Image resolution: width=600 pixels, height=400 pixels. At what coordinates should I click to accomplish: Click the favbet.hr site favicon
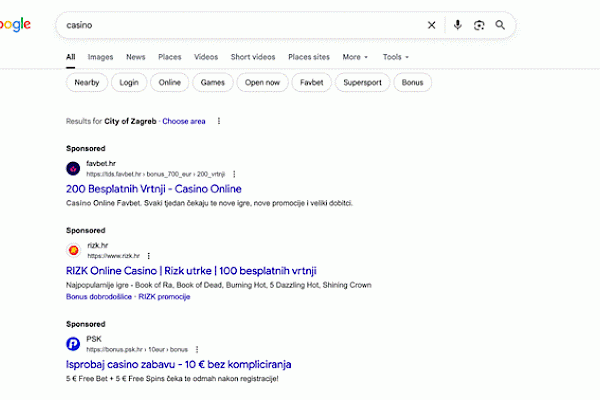point(73,168)
